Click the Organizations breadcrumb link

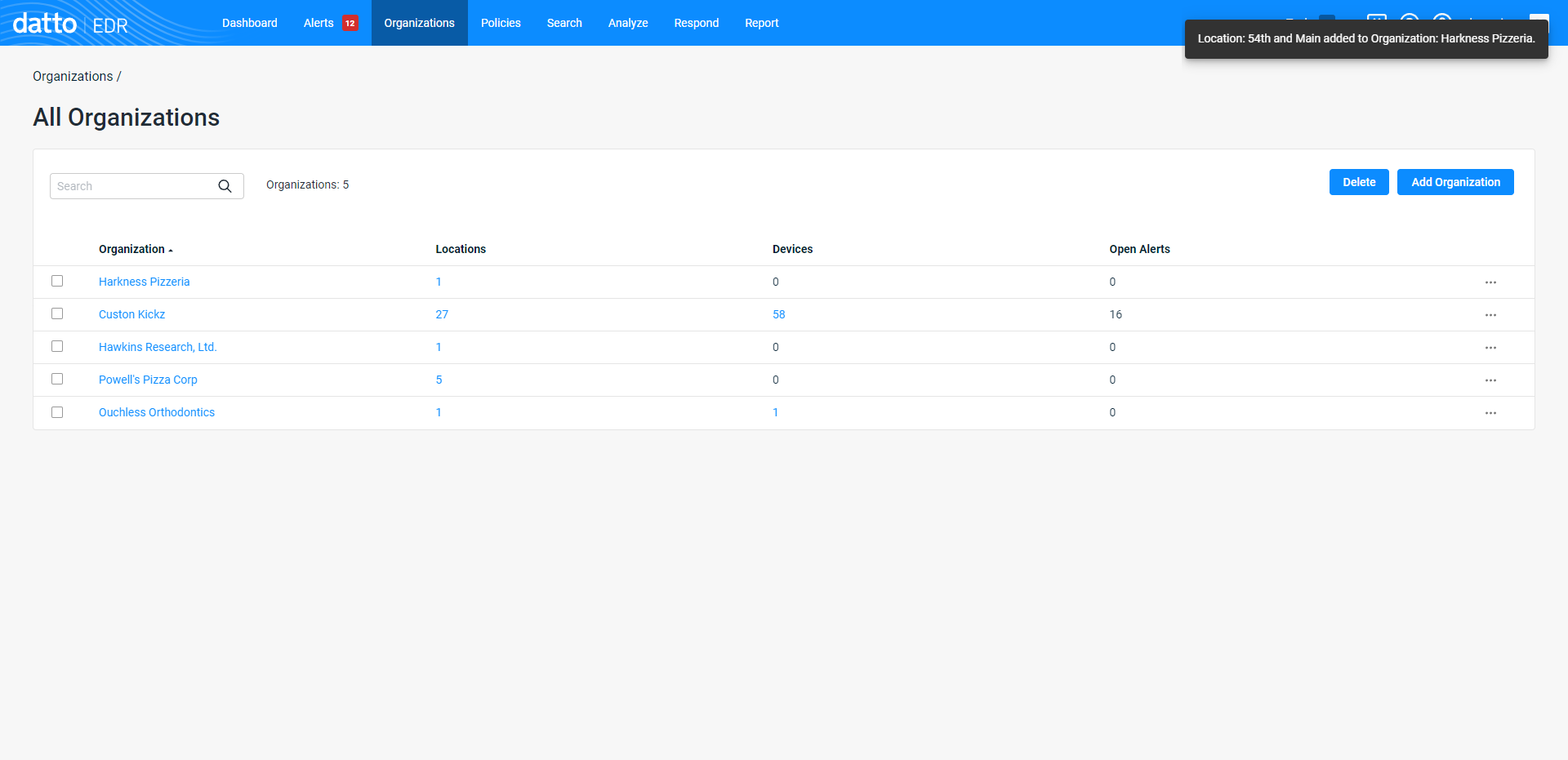point(73,76)
